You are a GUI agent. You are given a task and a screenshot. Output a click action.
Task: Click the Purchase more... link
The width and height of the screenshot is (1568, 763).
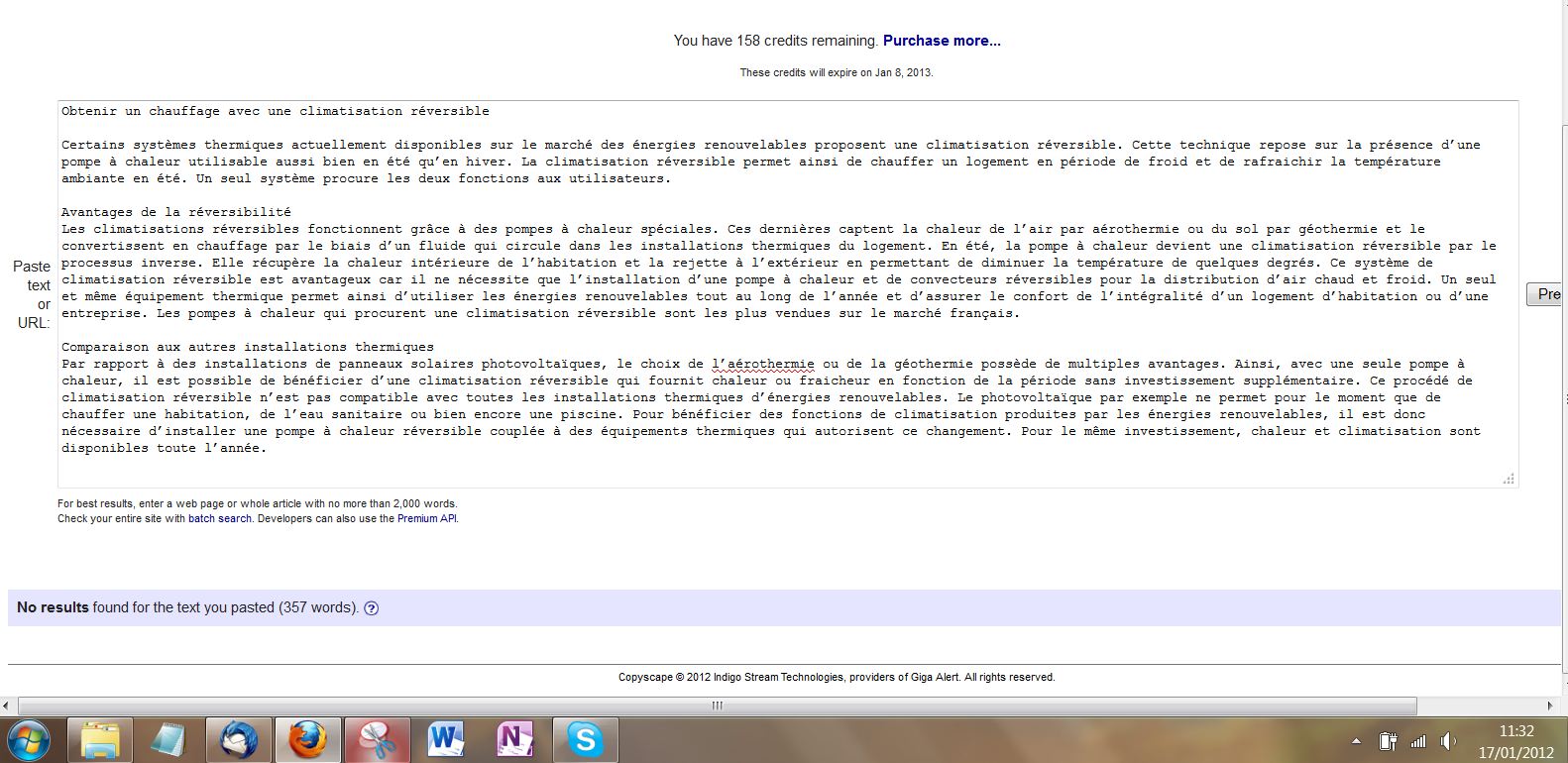pos(942,41)
